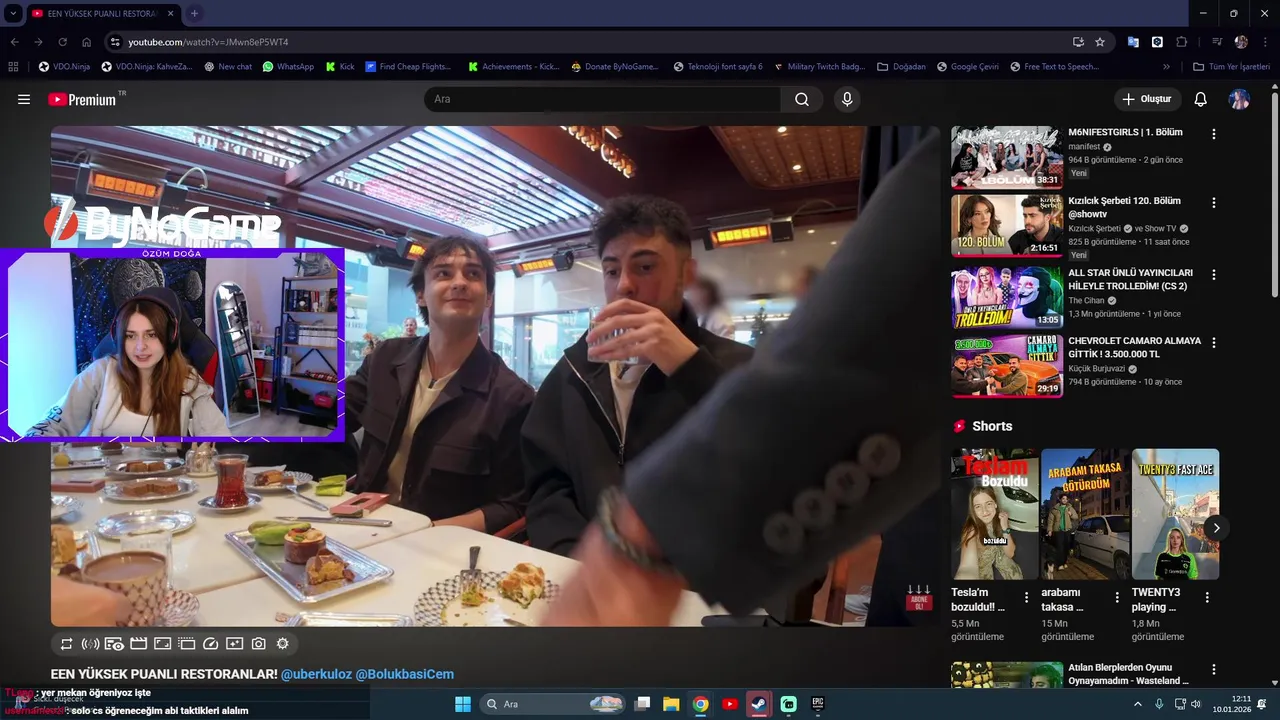Open Steam from the taskbar
Screen dimensions: 1280x720
pos(759,704)
